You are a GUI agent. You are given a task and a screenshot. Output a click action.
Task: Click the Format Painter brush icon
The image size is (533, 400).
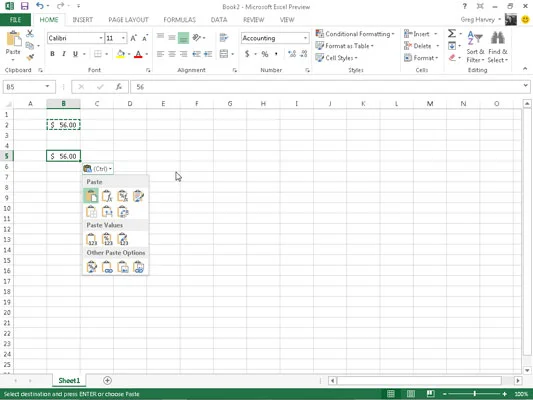30,57
